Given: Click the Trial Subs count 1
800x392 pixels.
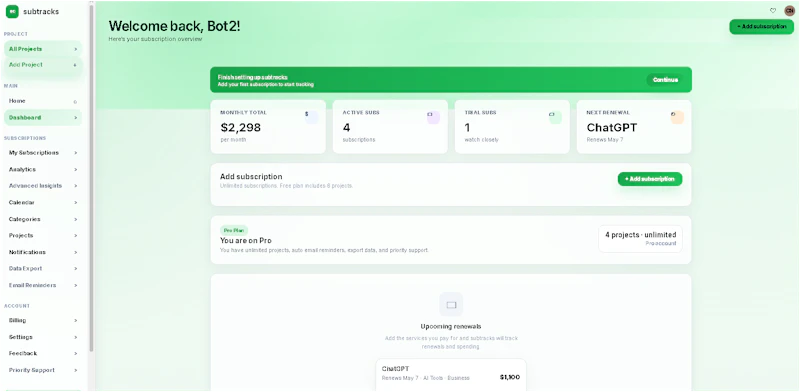Looking at the screenshot, I should [x=467, y=128].
